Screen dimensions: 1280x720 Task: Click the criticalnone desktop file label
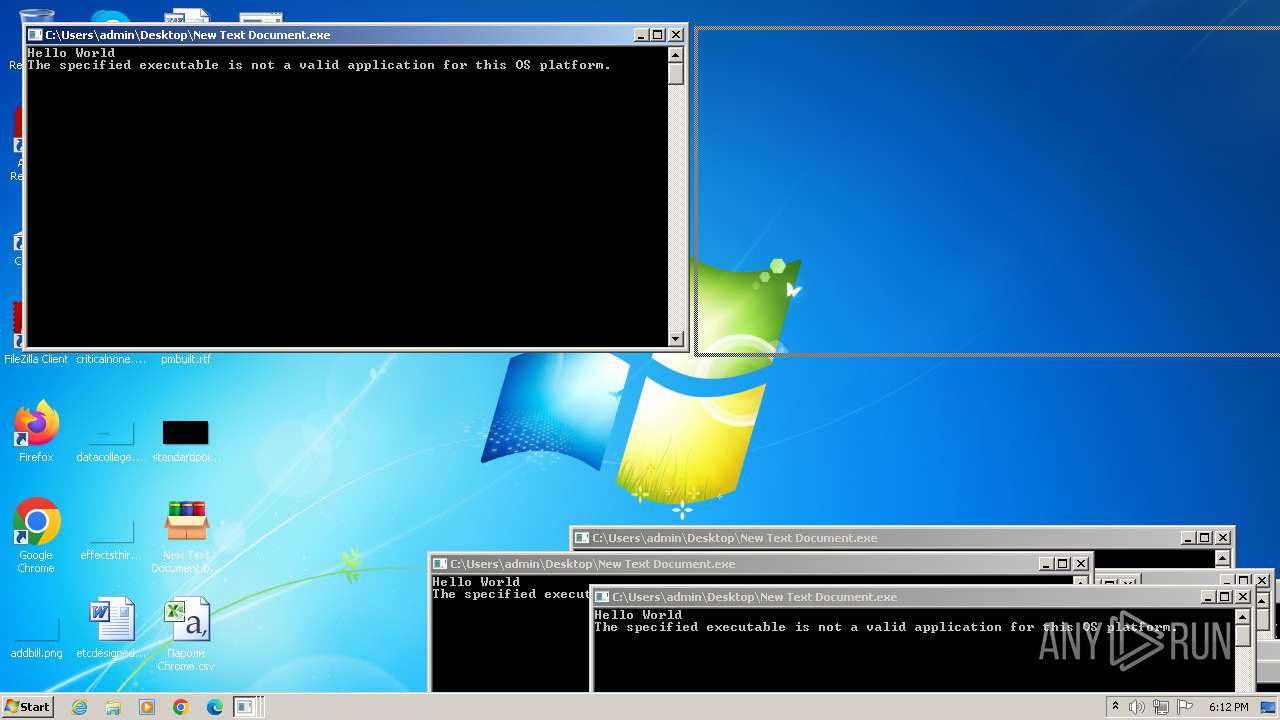point(111,359)
